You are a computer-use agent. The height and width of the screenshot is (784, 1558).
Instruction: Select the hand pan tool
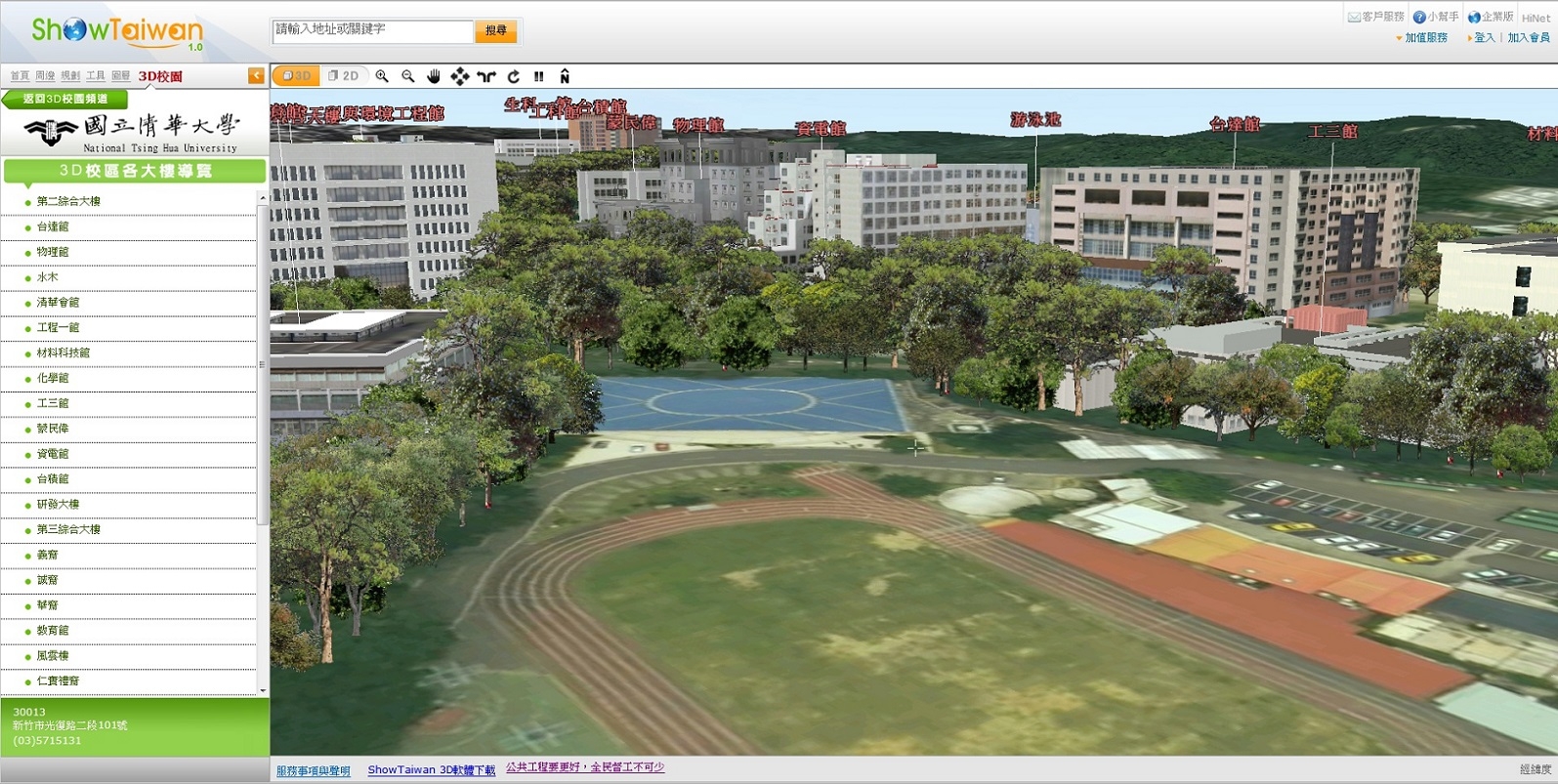pyautogui.click(x=434, y=76)
